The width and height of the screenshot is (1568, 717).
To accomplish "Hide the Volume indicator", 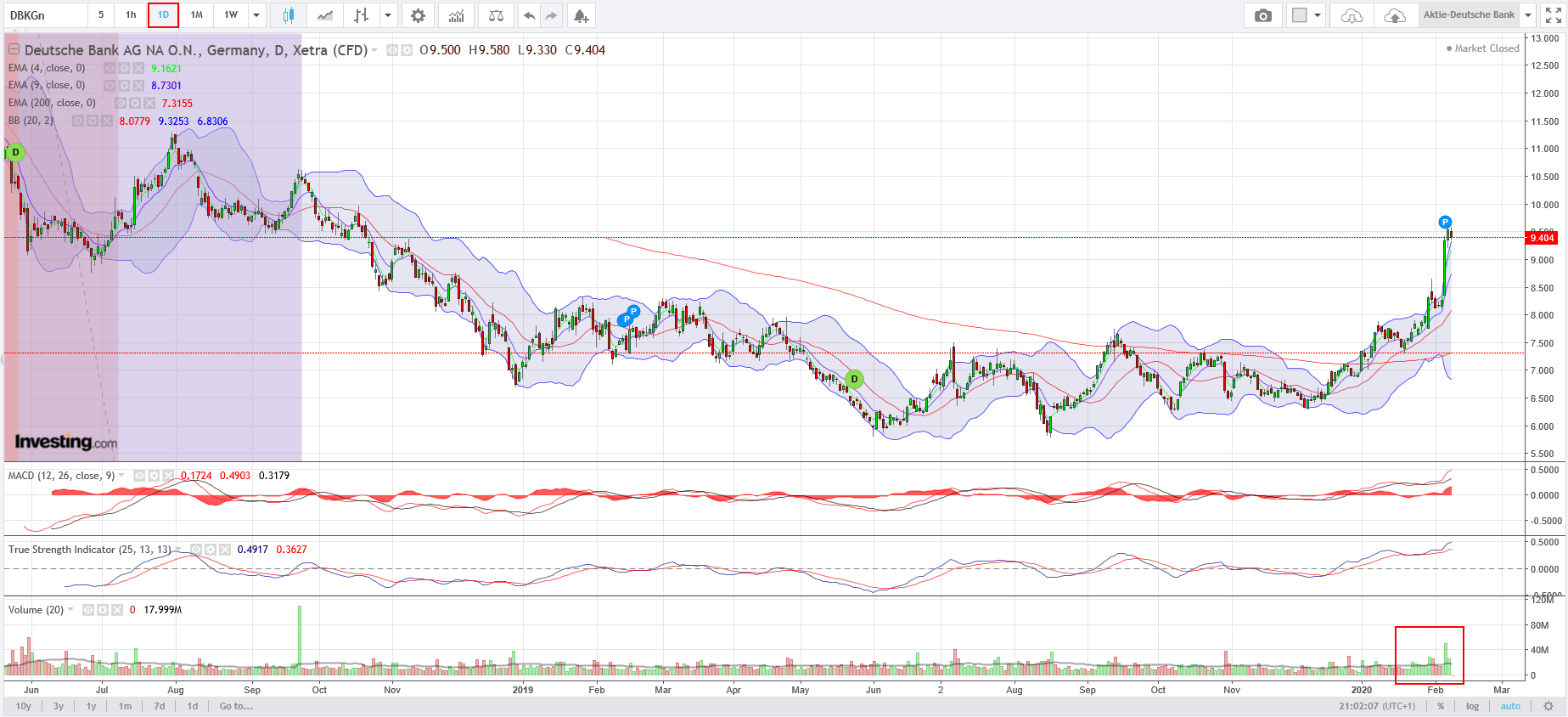I will [x=88, y=610].
